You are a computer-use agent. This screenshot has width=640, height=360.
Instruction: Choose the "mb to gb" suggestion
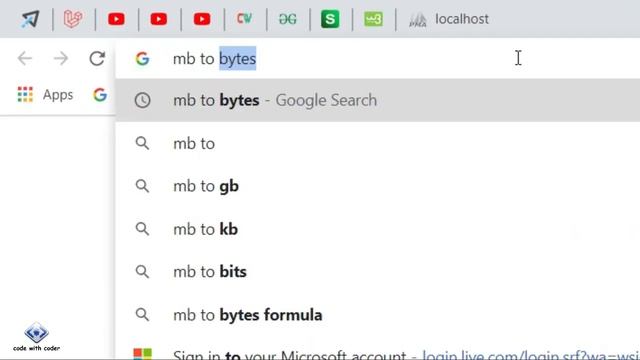point(378,186)
